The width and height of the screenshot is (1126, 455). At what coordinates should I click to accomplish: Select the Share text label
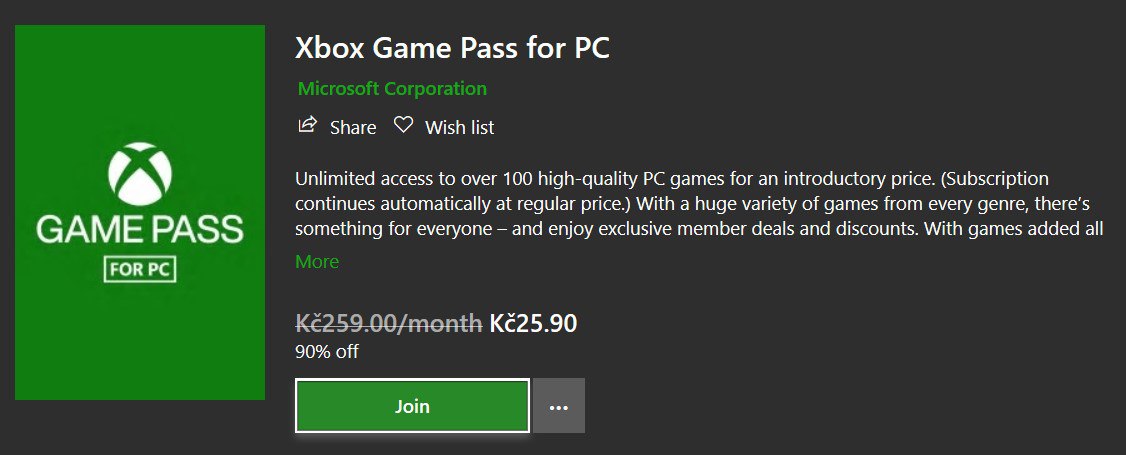click(x=353, y=128)
